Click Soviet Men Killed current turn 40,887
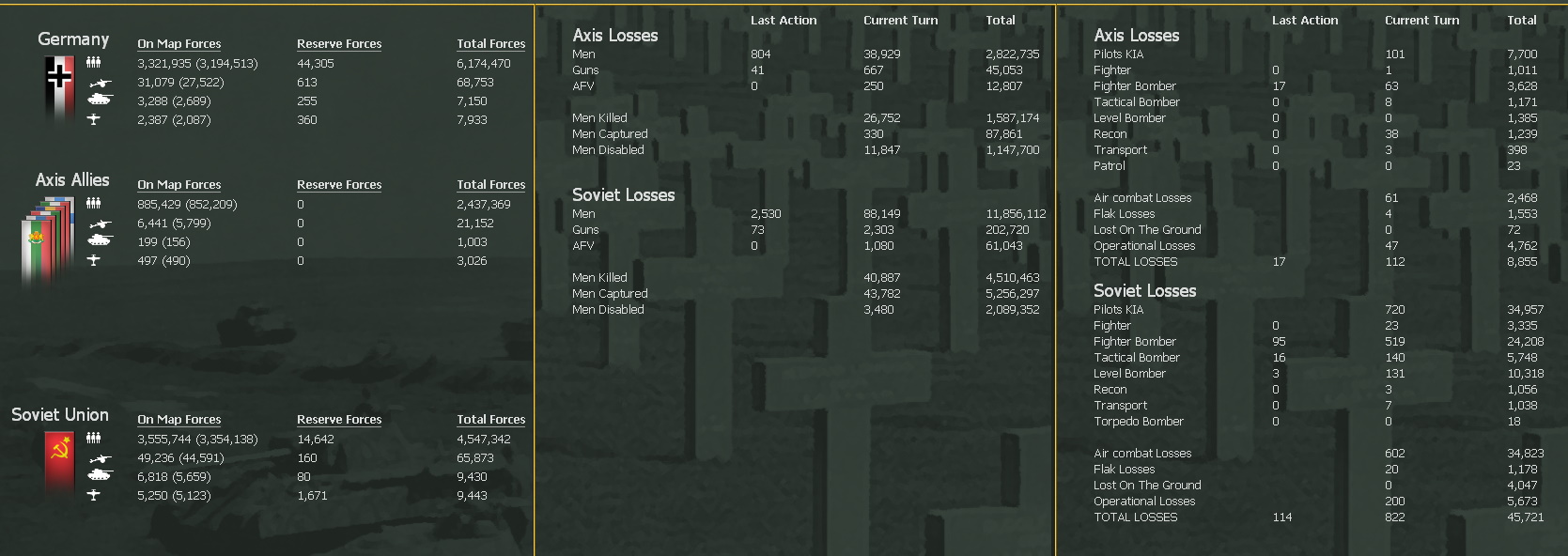Viewport: 1568px width, 556px height. point(882,278)
